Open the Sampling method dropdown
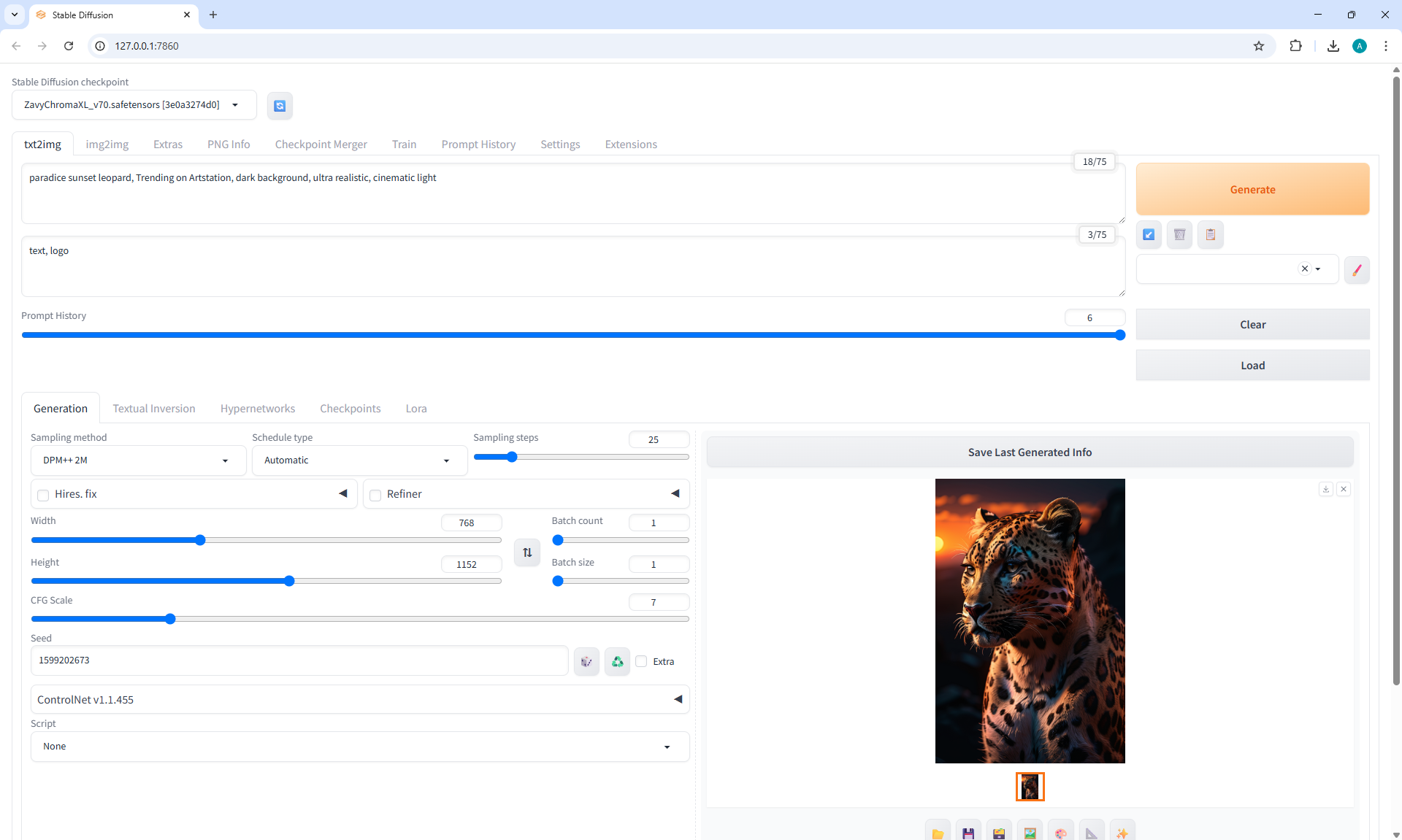The width and height of the screenshot is (1402, 840). pos(138,461)
